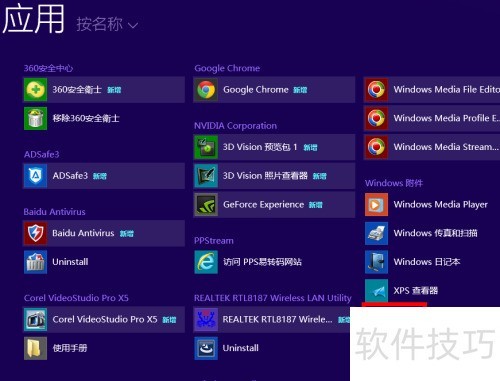The width and height of the screenshot is (500, 381).
Task: Click the ADSafe3 tile label
Action: click(70, 176)
